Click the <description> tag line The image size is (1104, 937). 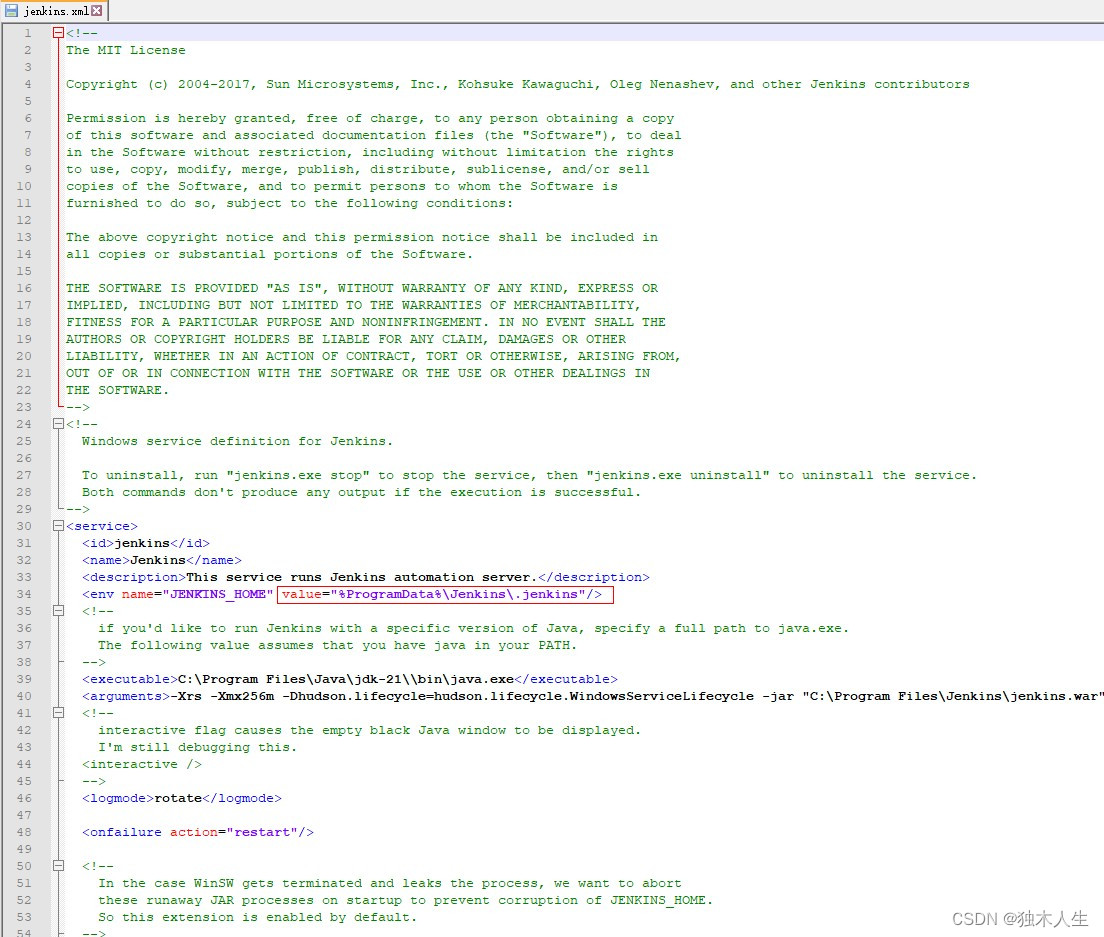pyautogui.click(x=365, y=577)
